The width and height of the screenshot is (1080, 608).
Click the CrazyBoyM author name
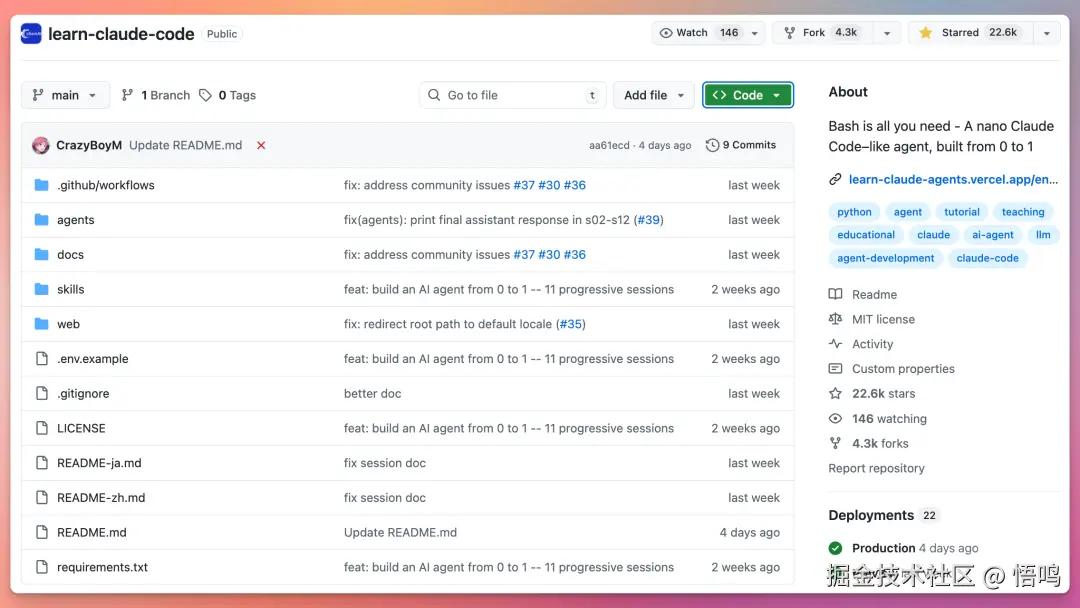coord(89,145)
